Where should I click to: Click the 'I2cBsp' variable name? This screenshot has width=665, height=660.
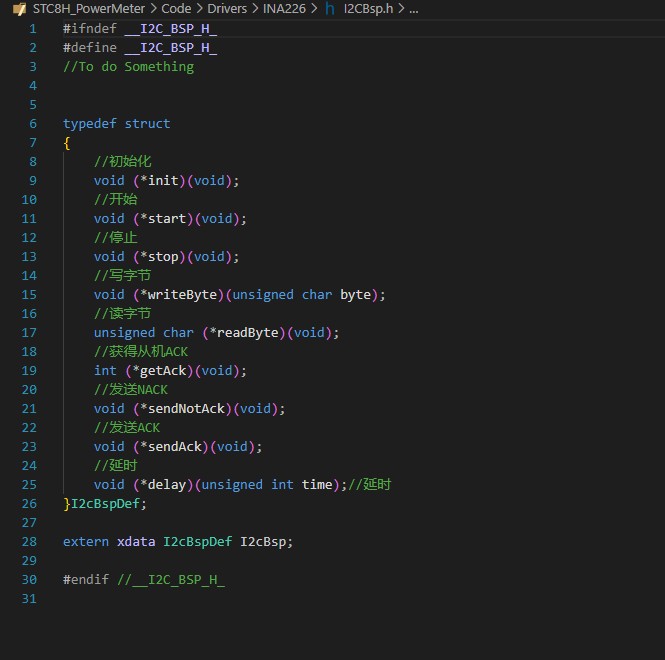[263, 542]
